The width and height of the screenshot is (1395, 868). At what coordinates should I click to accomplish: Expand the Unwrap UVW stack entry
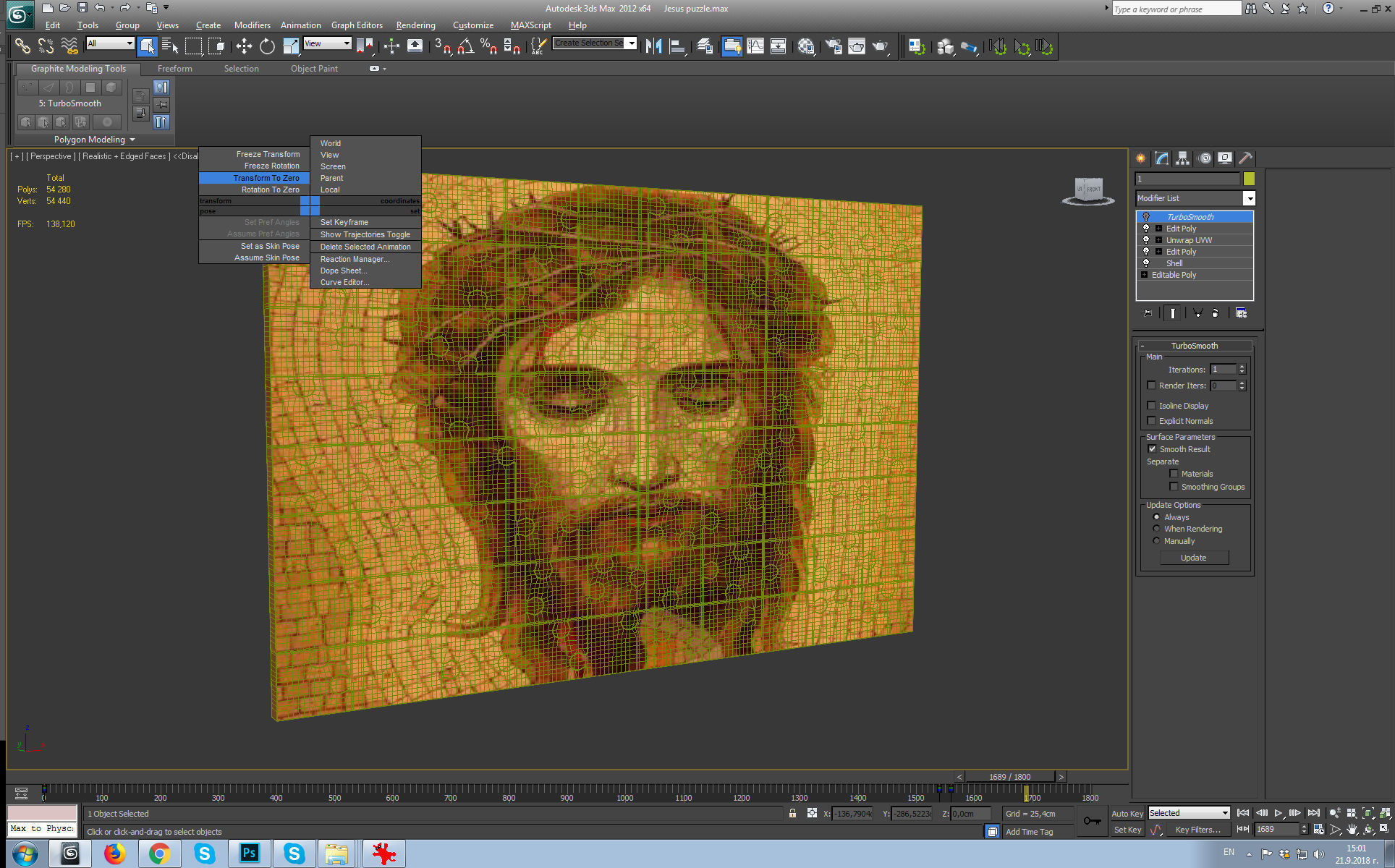coord(1158,240)
